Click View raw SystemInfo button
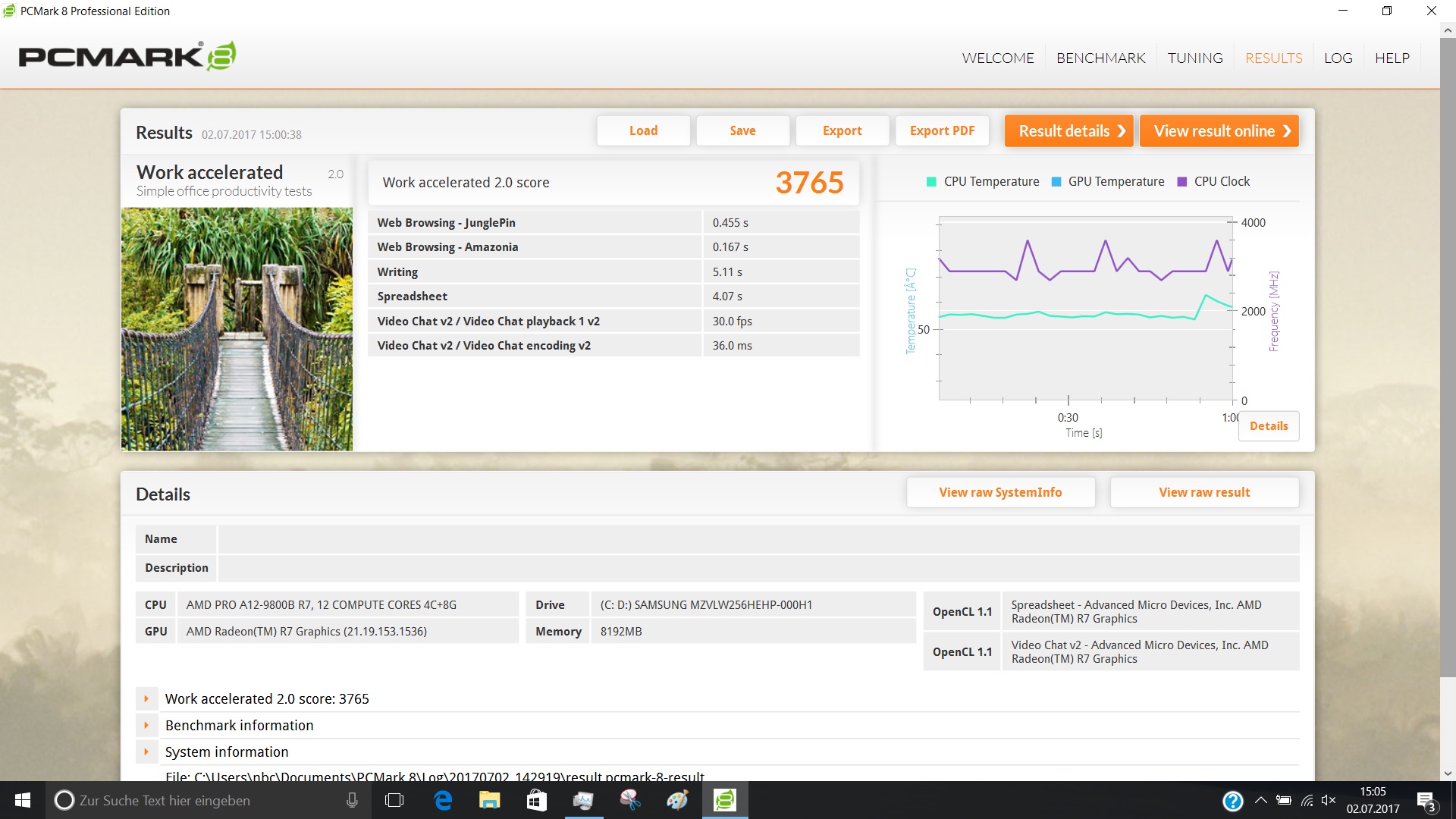The image size is (1456, 819). [999, 493]
